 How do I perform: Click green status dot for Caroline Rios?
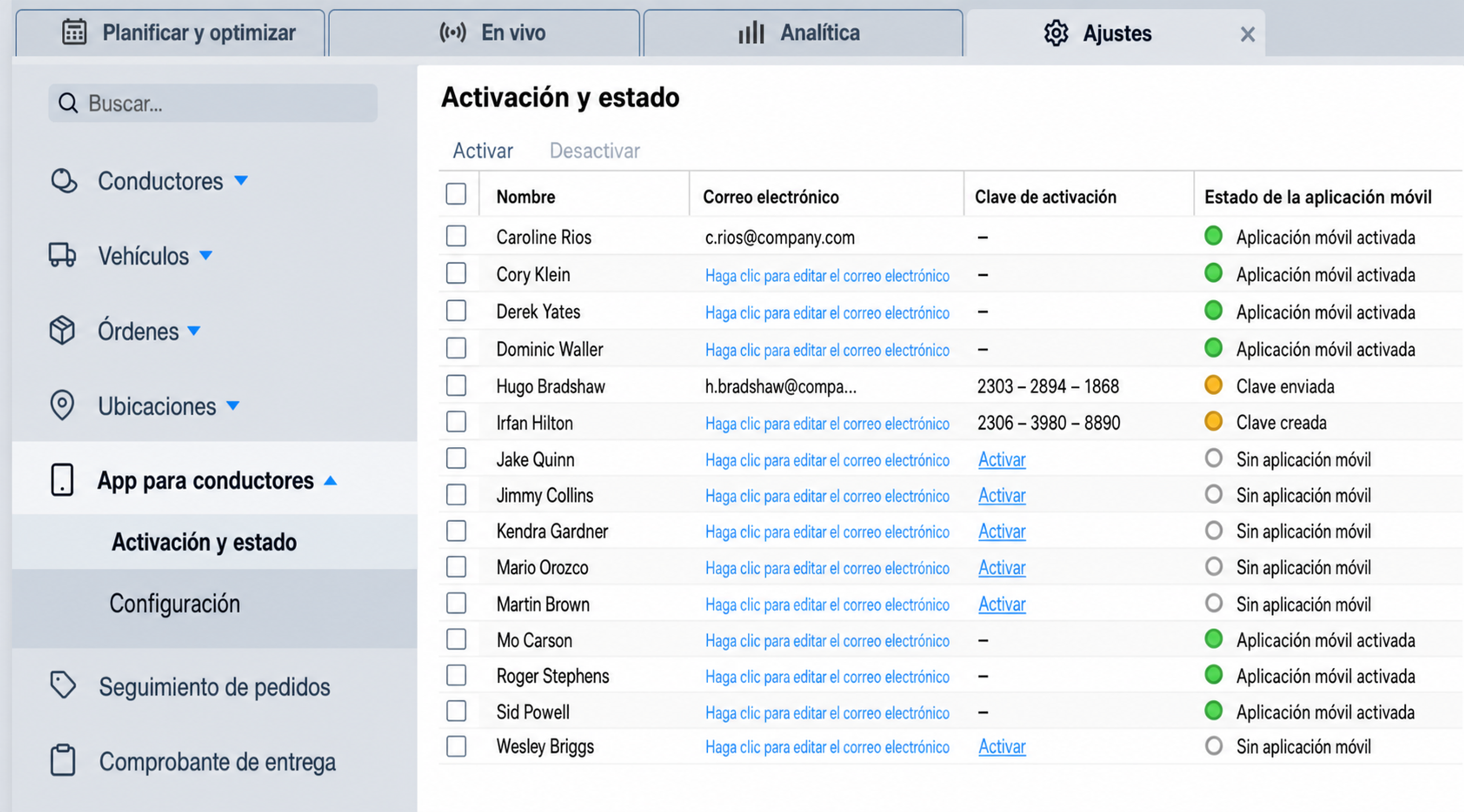click(x=1213, y=236)
